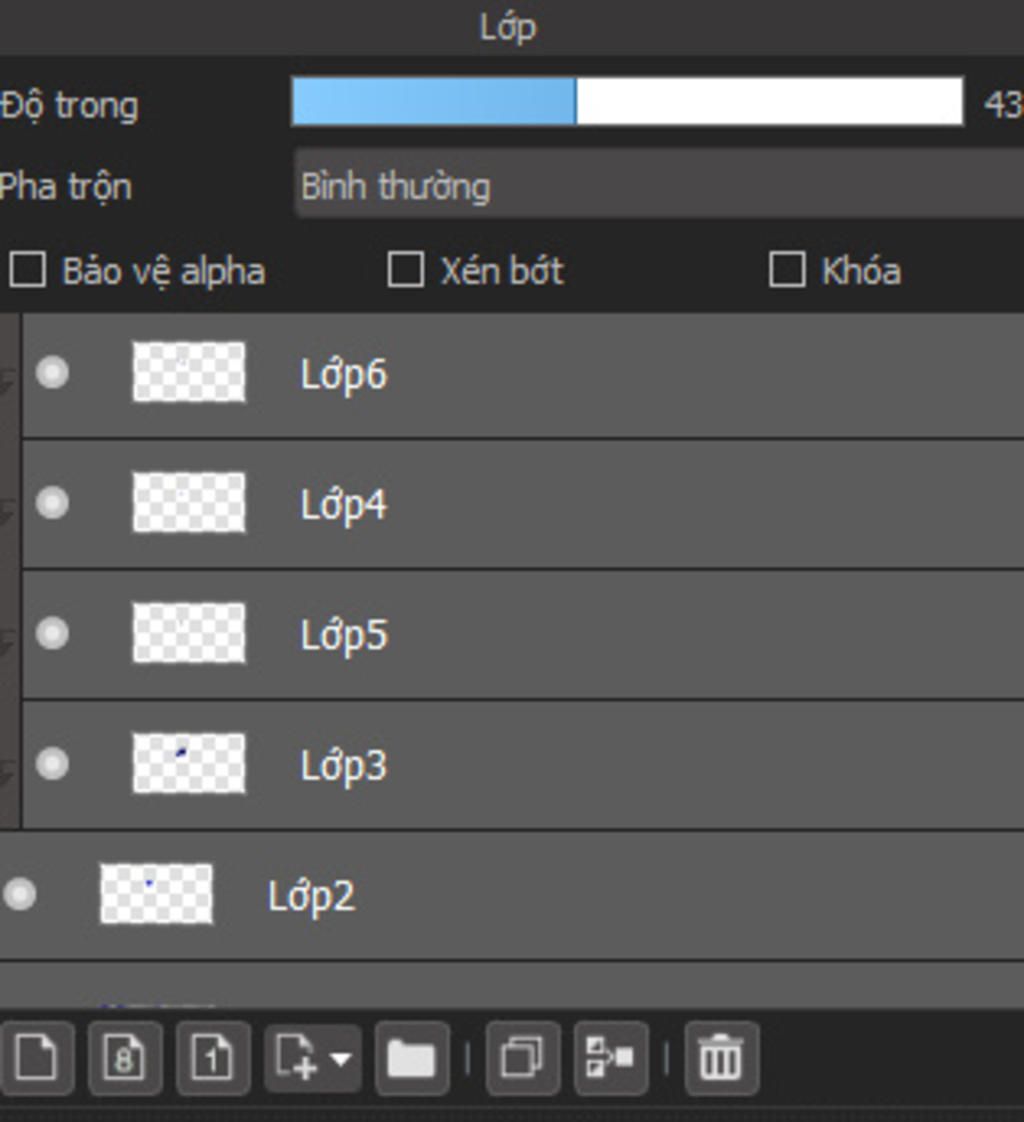
Task: Click the Độ trong opacity slider
Action: [x=627, y=102]
